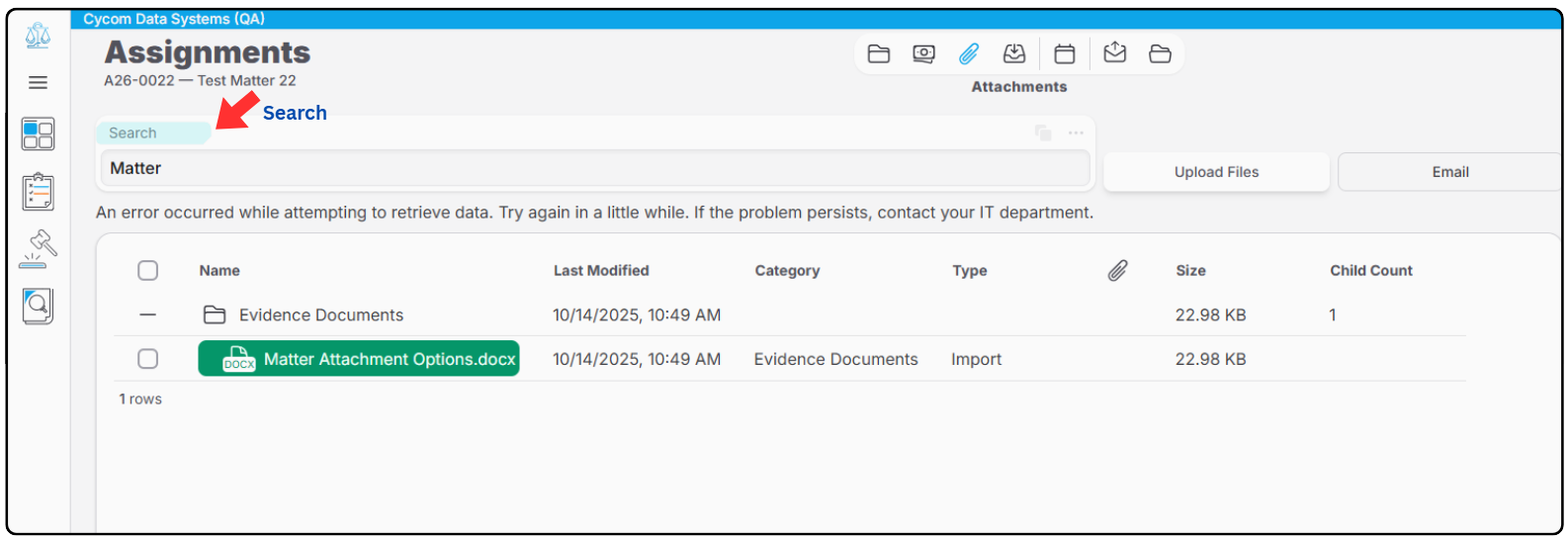The image size is (1568, 539).
Task: Sort by the Last Modified column
Action: point(601,270)
